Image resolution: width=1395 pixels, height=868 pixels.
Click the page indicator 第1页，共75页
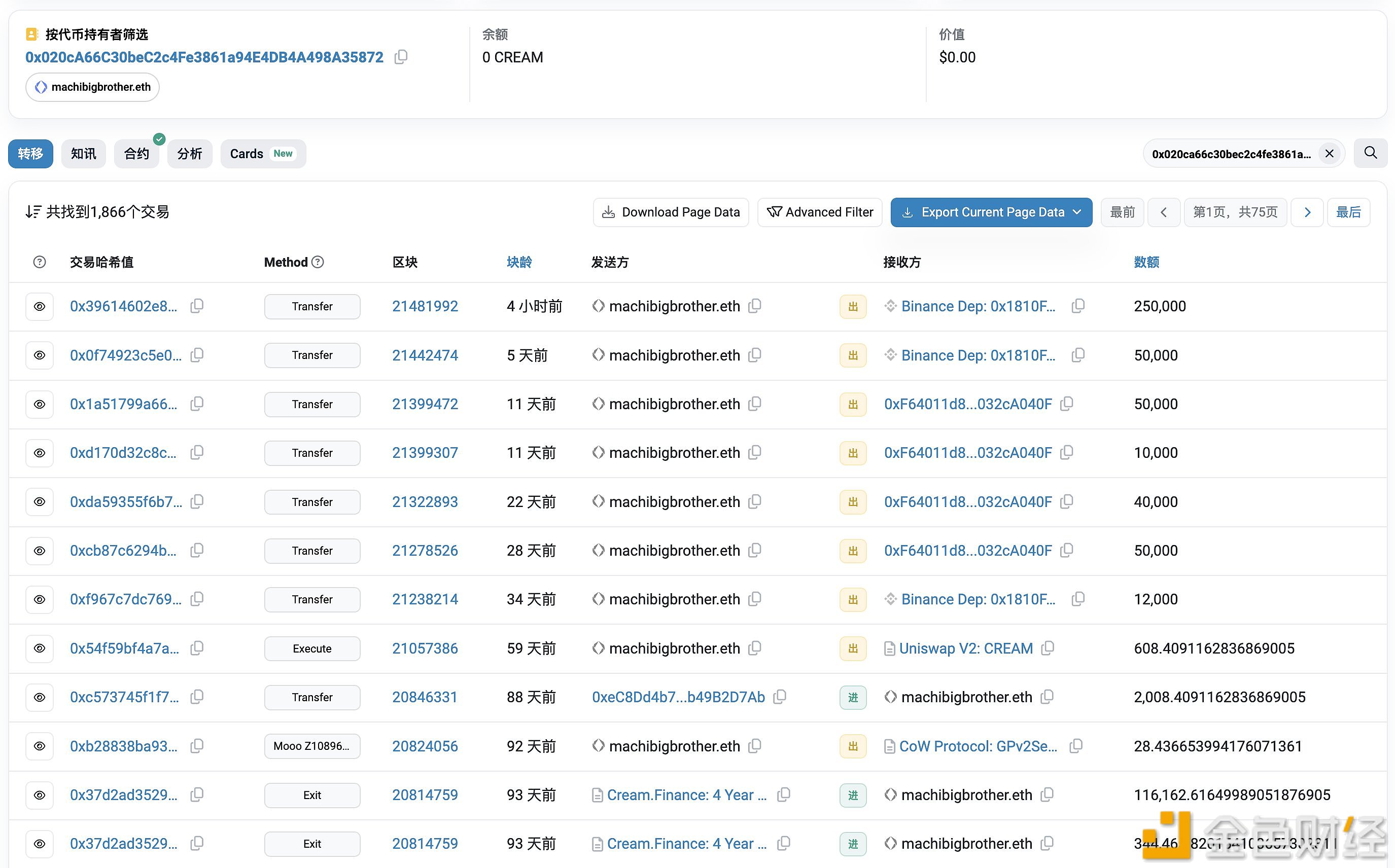click(x=1235, y=212)
